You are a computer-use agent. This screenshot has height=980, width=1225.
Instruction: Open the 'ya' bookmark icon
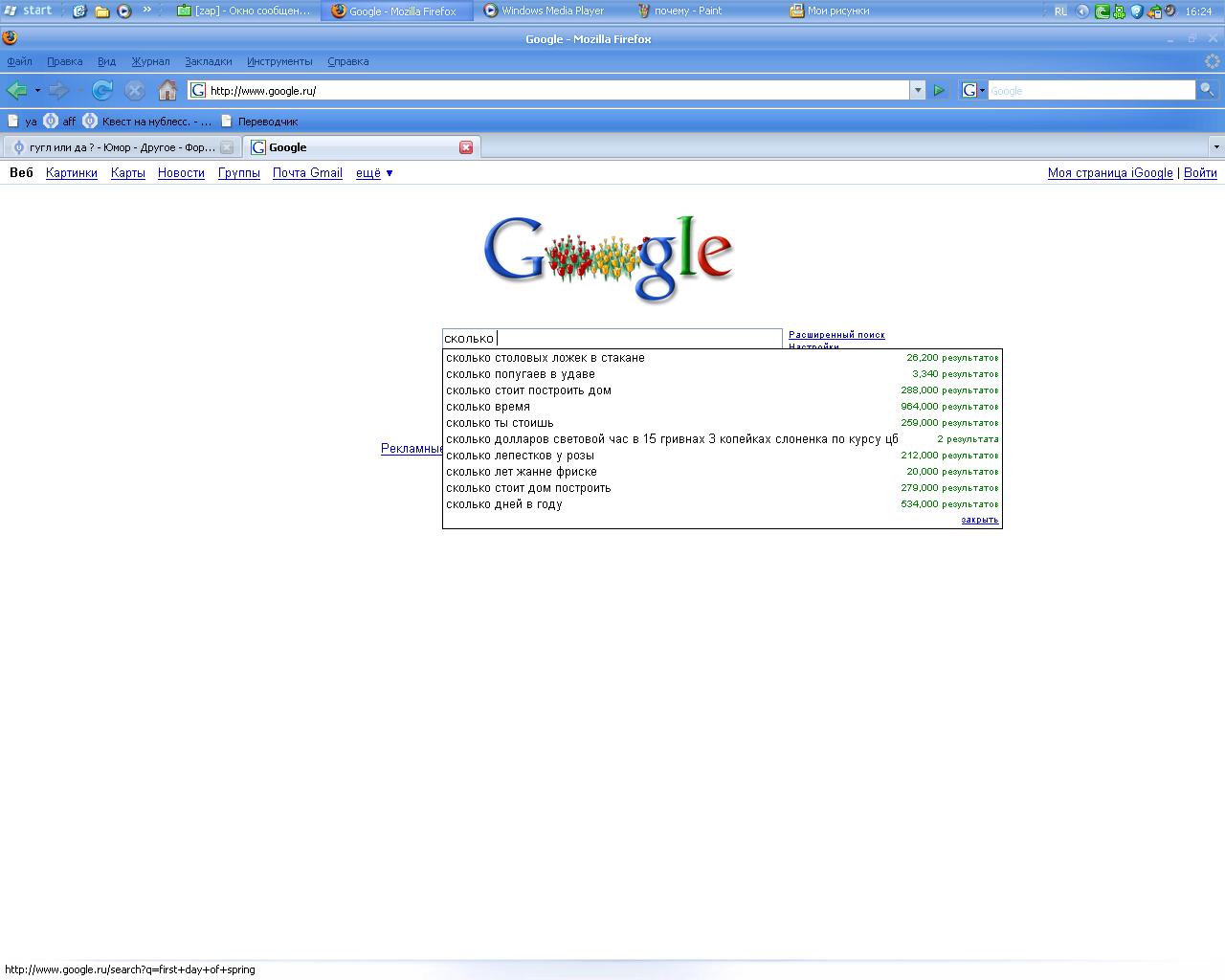tap(13, 122)
